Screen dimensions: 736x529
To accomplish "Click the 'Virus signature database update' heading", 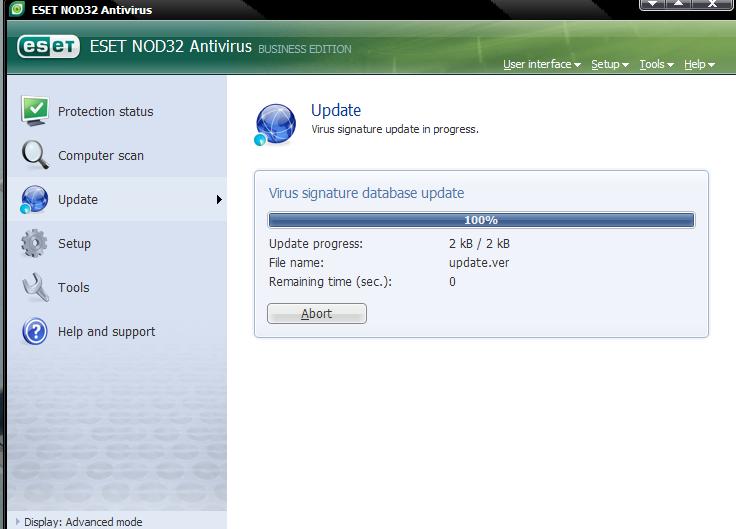I will 366,193.
